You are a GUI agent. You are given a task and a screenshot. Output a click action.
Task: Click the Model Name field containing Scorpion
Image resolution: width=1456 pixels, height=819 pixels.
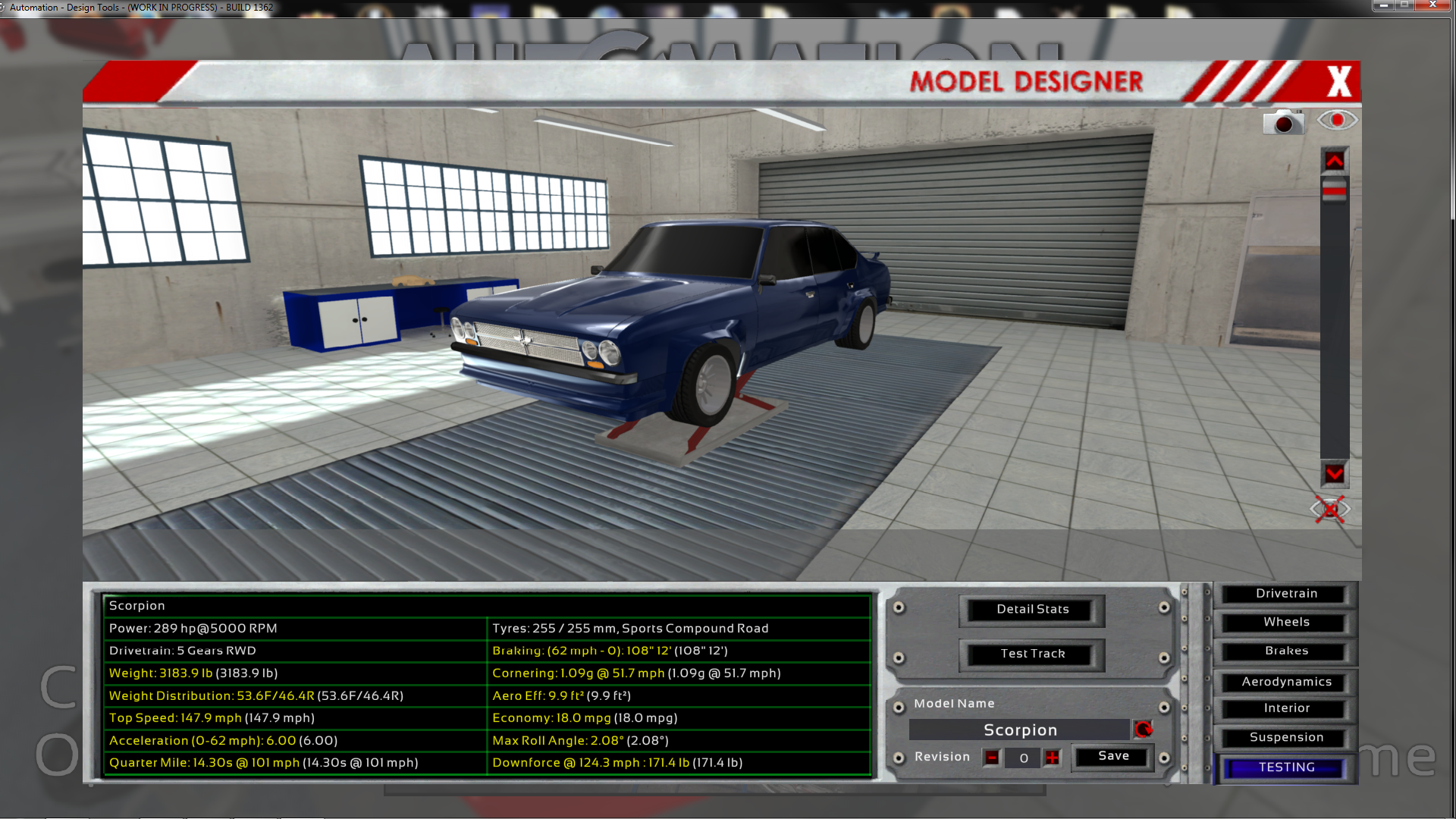1019,730
